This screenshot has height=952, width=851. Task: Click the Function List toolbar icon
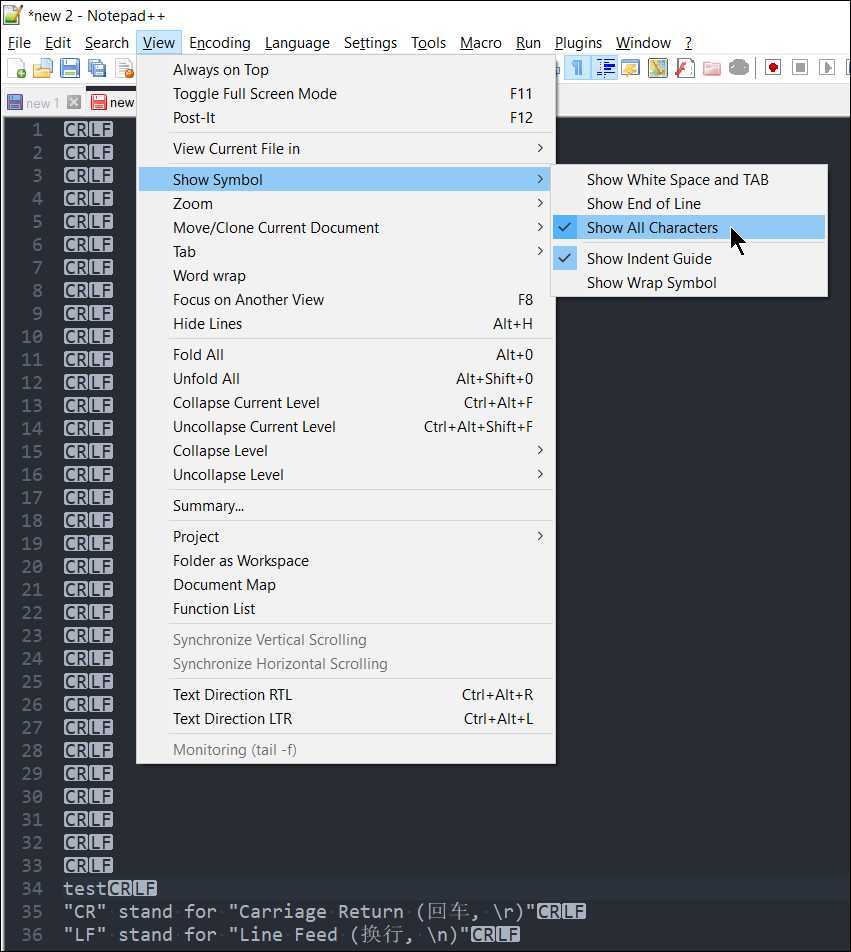click(685, 68)
